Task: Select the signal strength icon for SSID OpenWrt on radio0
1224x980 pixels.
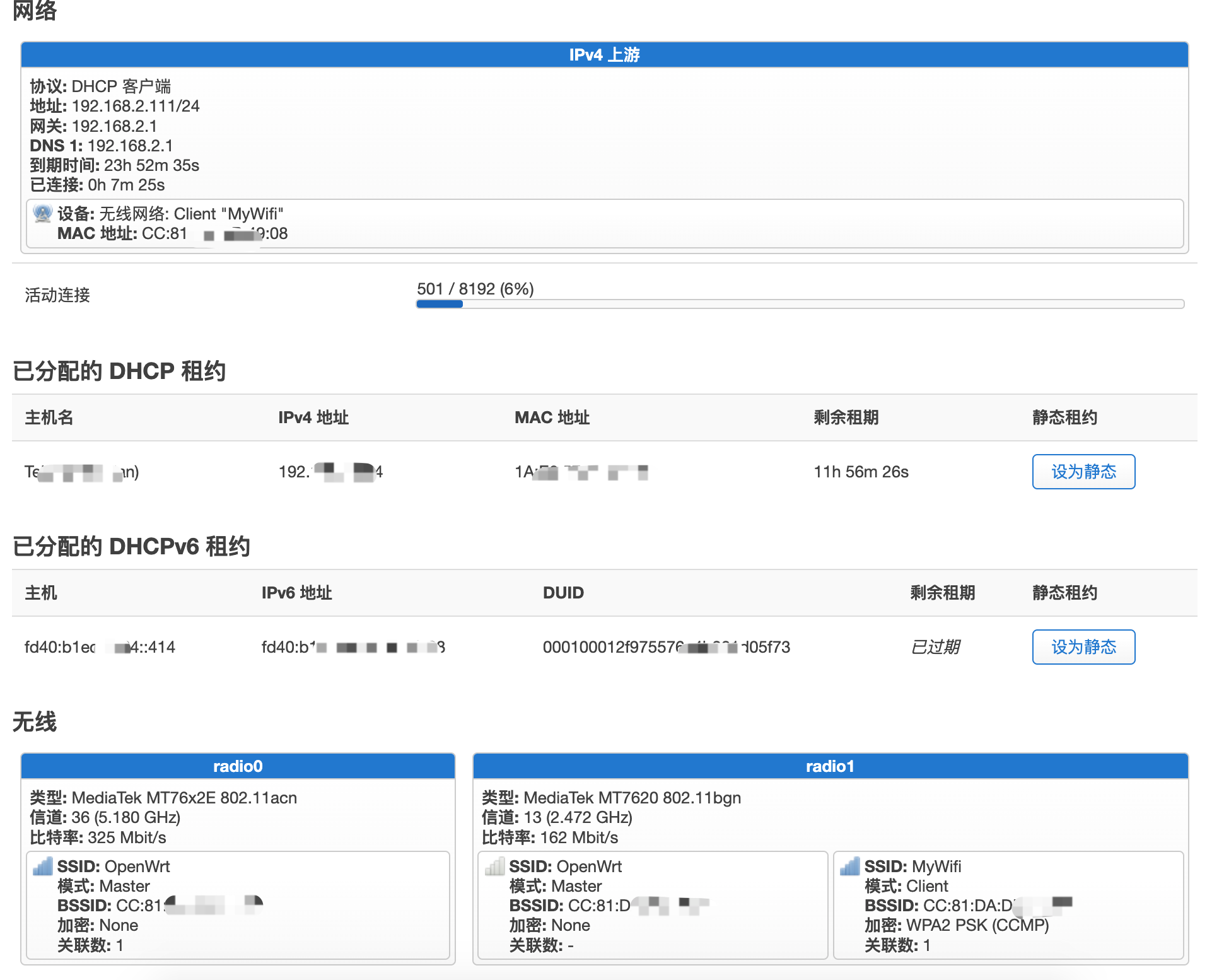Action: tap(42, 866)
